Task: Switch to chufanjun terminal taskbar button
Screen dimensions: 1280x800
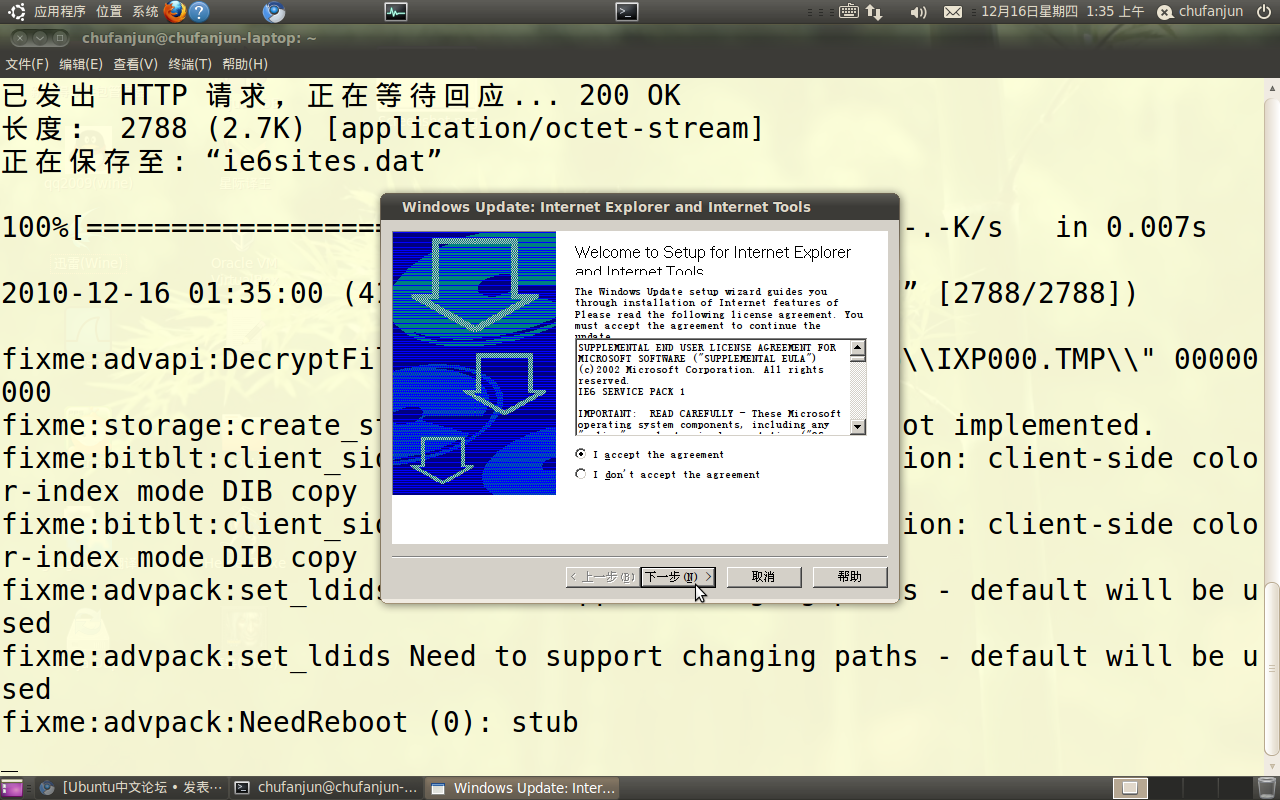Action: pos(326,788)
